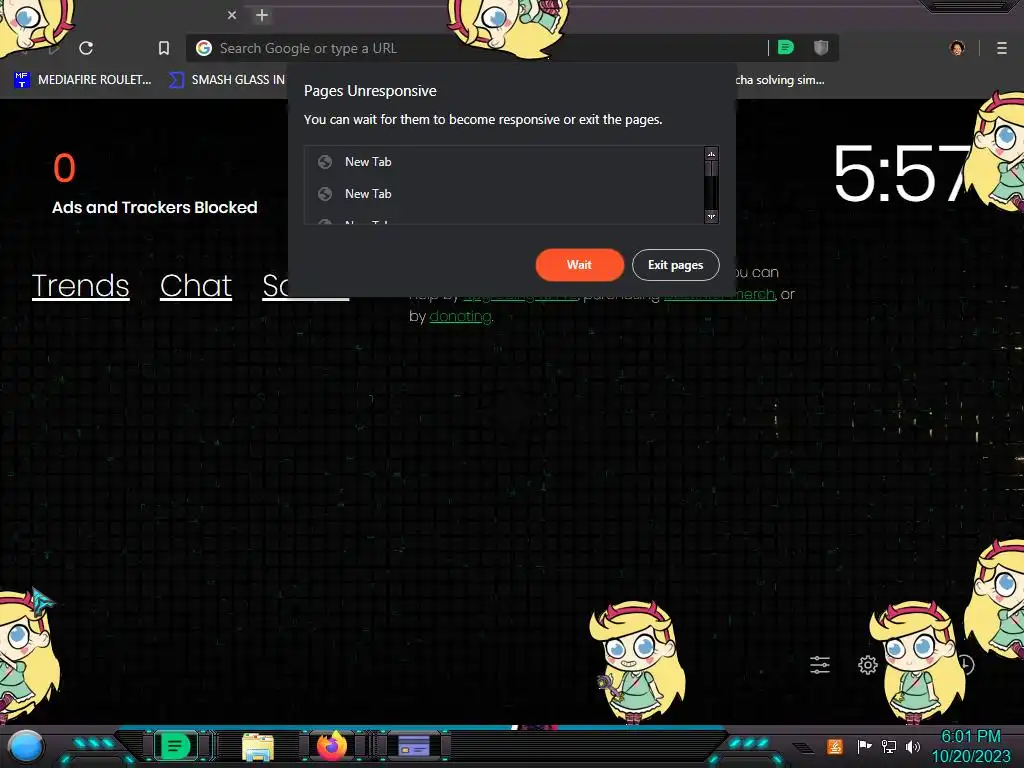Open SMASH GLASS IN bookmark

point(227,80)
